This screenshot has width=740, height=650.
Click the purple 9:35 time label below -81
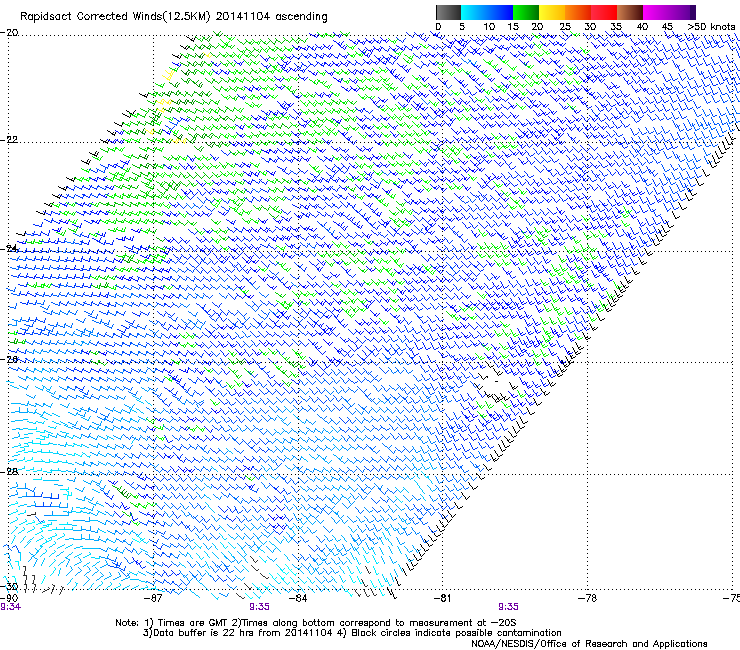(x=508, y=607)
